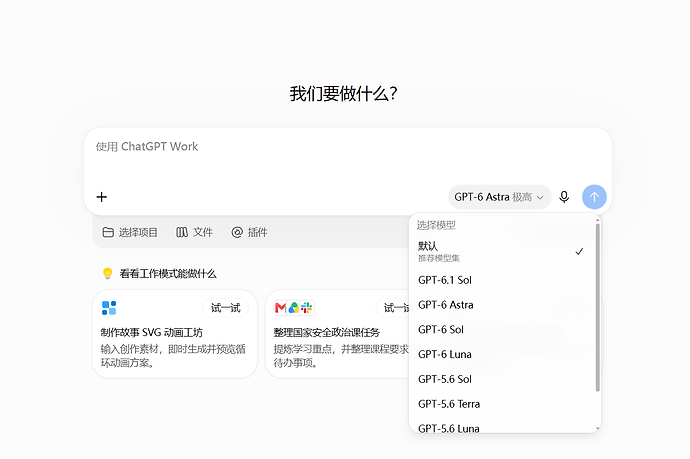690x459 pixels.
Task: Pick the GPT-6 Sol model
Action: click(503, 329)
